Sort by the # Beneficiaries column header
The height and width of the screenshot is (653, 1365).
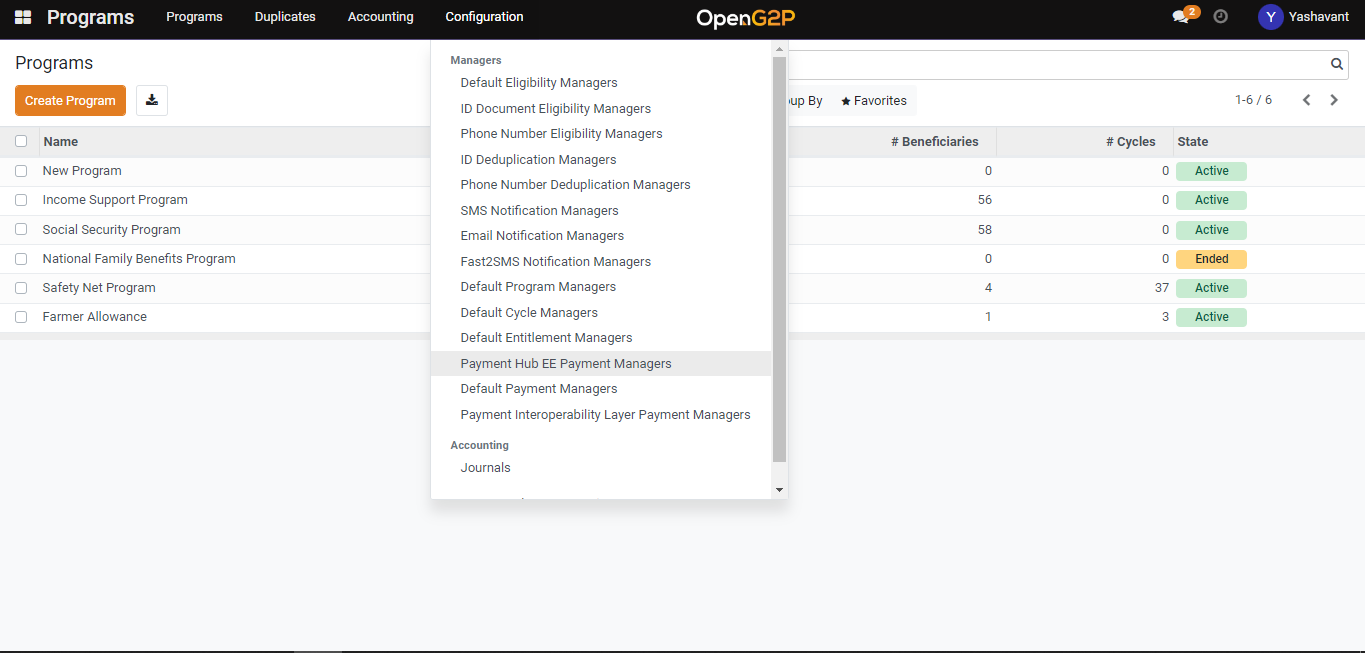coord(934,142)
